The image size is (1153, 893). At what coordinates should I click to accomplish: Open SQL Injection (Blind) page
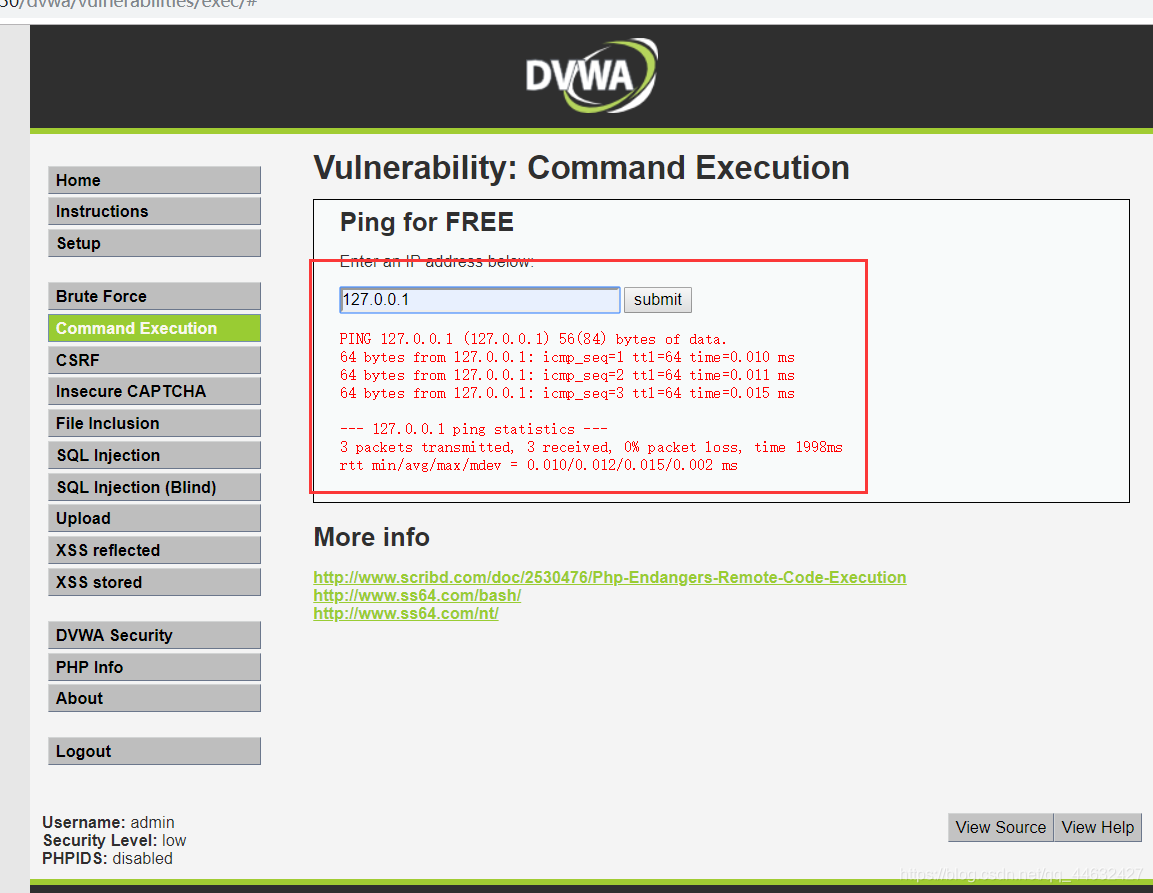154,487
